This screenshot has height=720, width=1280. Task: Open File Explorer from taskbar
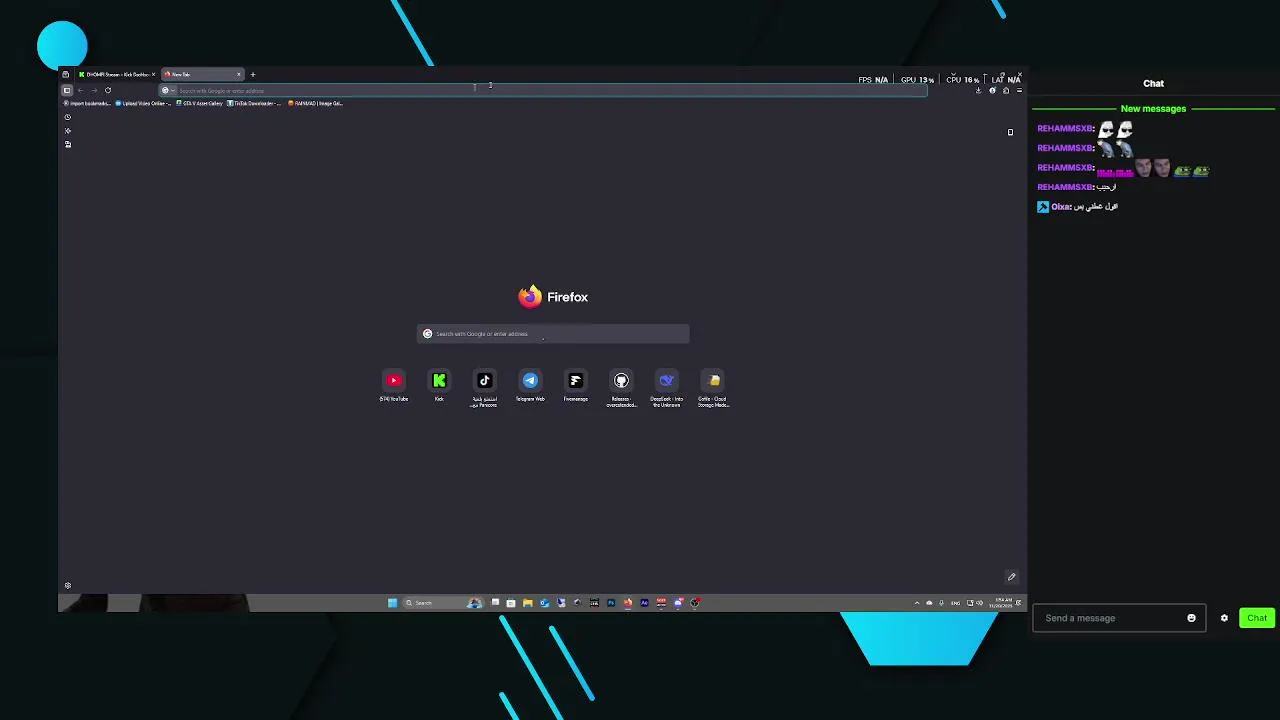(x=528, y=603)
